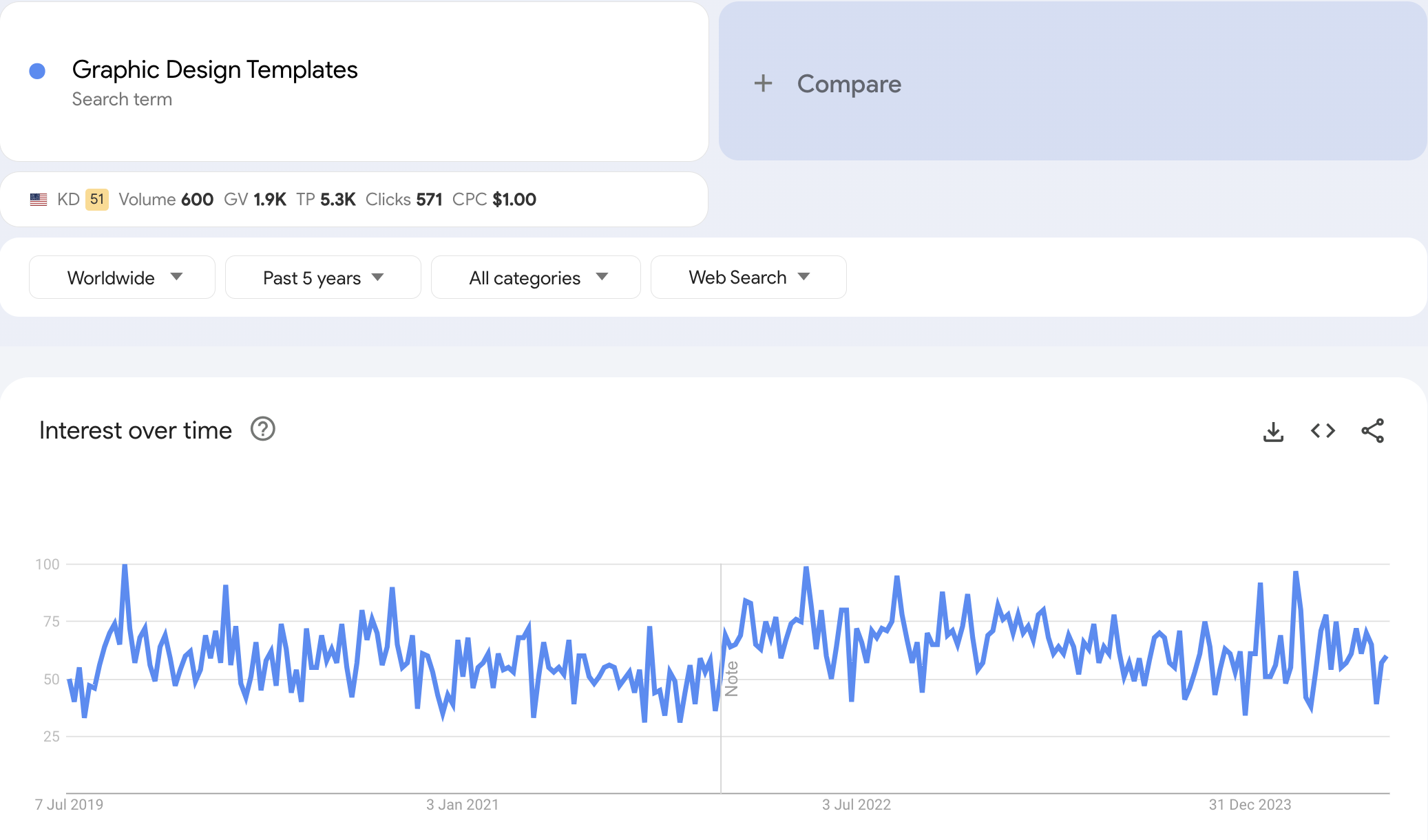
Task: Open the Worldwide region dropdown
Action: [x=122, y=277]
